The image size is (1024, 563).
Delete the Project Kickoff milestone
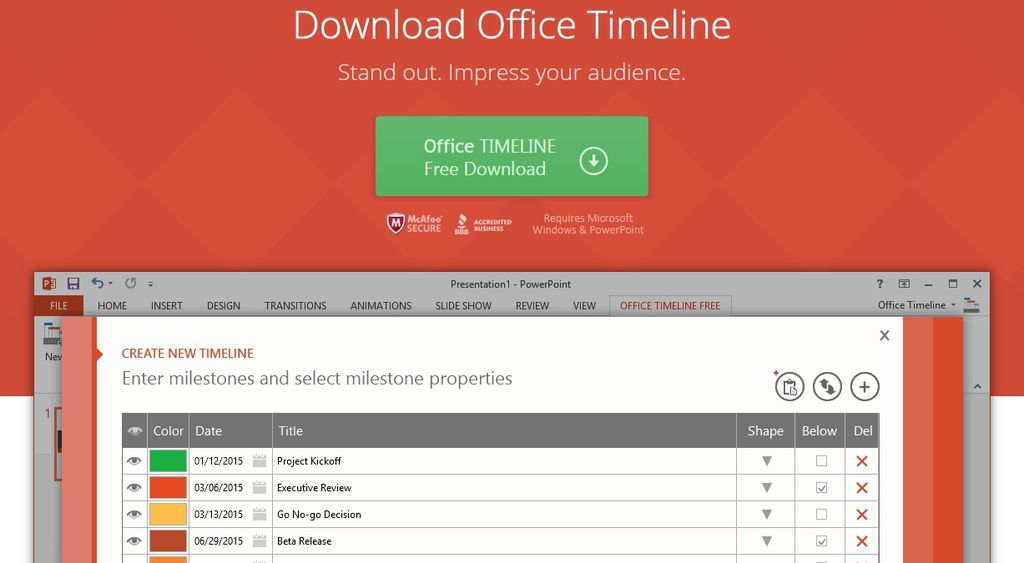[862, 461]
